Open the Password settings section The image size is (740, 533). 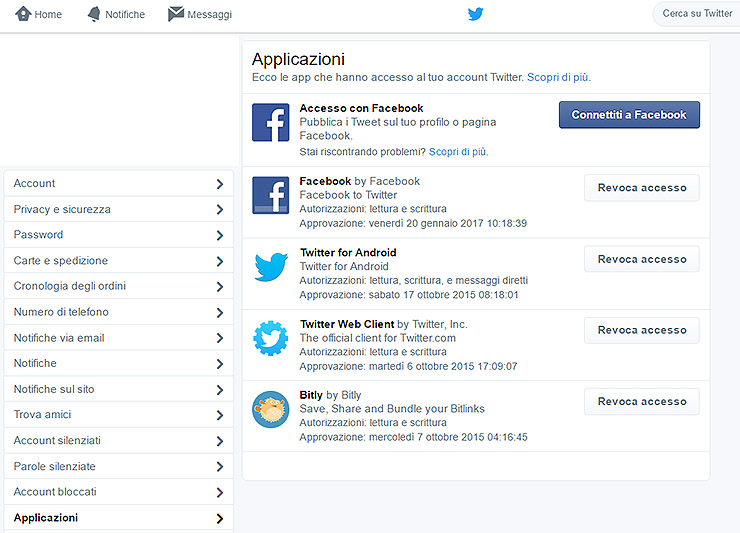tap(38, 235)
